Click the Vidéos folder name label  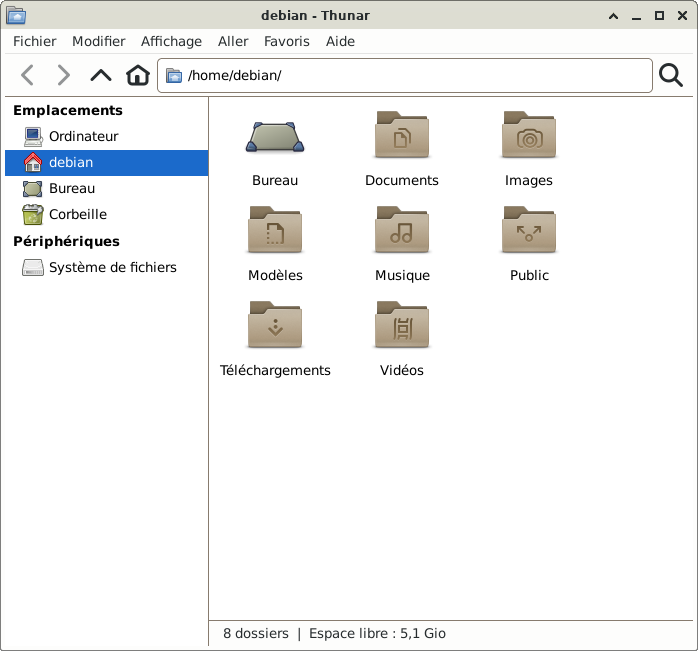(x=402, y=370)
